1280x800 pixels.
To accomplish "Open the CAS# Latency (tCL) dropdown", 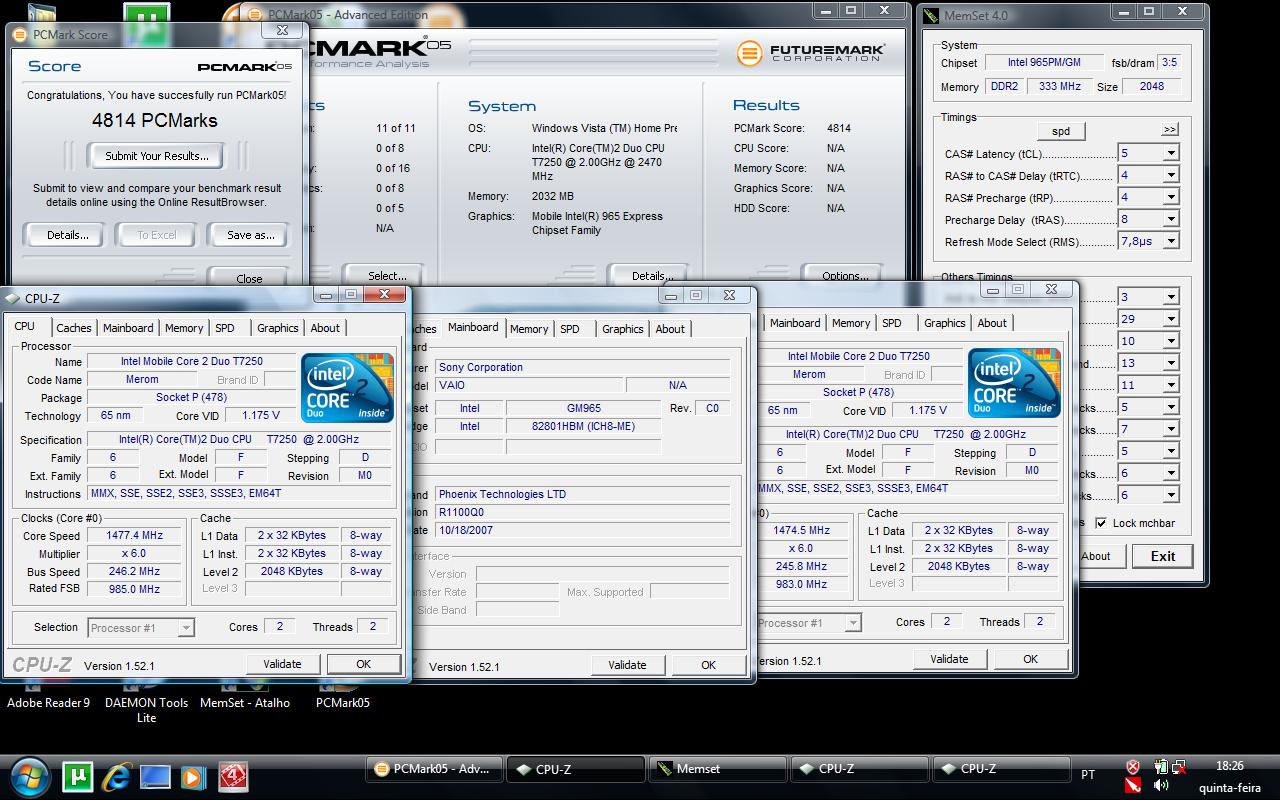I will [x=1170, y=154].
